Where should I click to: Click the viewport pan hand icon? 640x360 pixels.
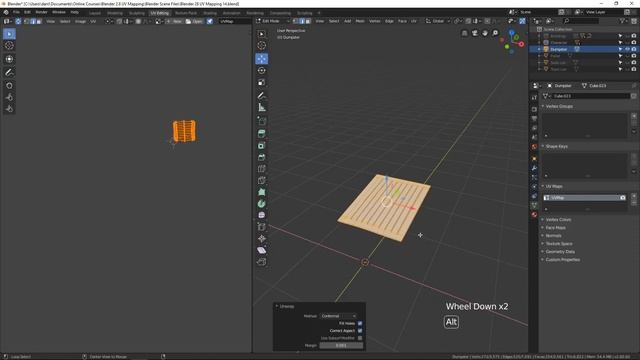coord(485,33)
